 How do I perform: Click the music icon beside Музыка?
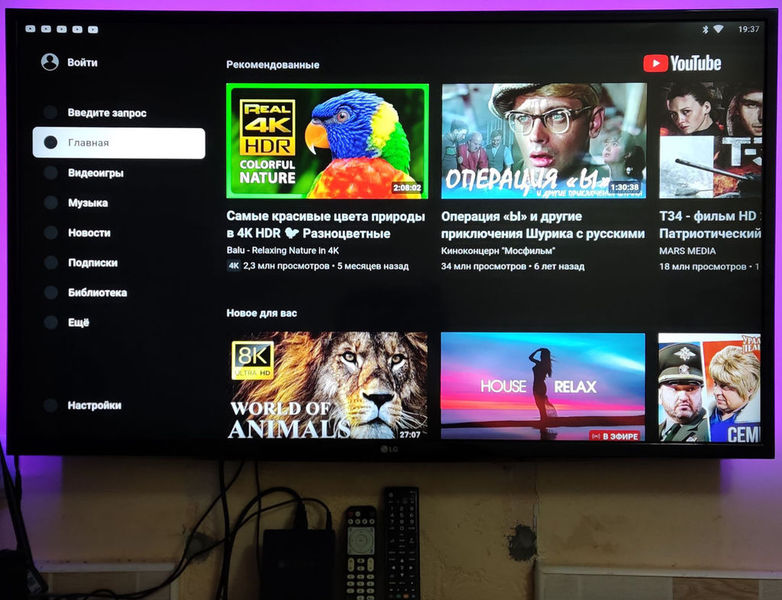tap(50, 203)
